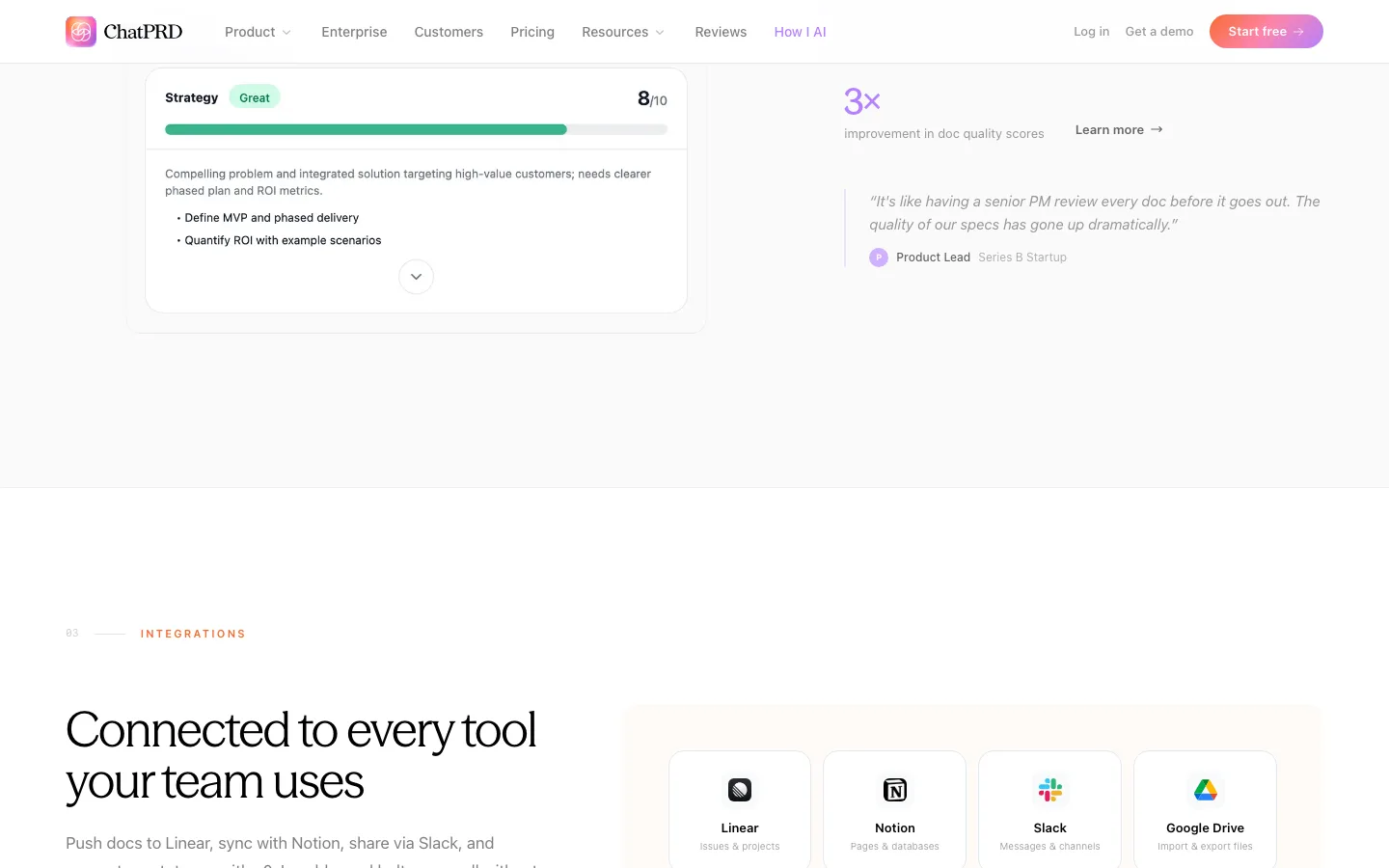Click the ChatPRD logo icon
The width and height of the screenshot is (1389, 868).
[x=81, y=32]
